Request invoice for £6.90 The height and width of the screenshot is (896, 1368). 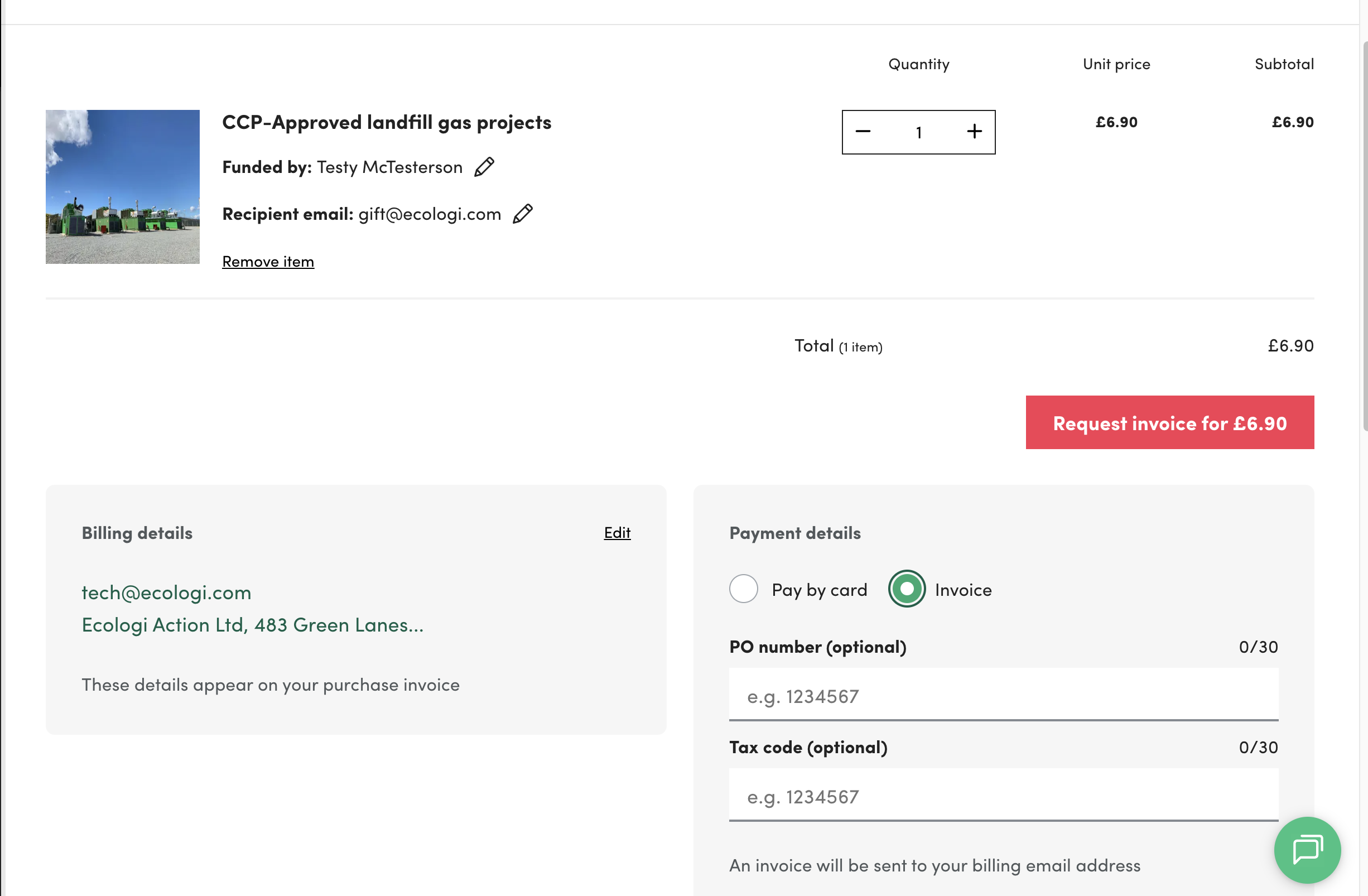click(1169, 422)
